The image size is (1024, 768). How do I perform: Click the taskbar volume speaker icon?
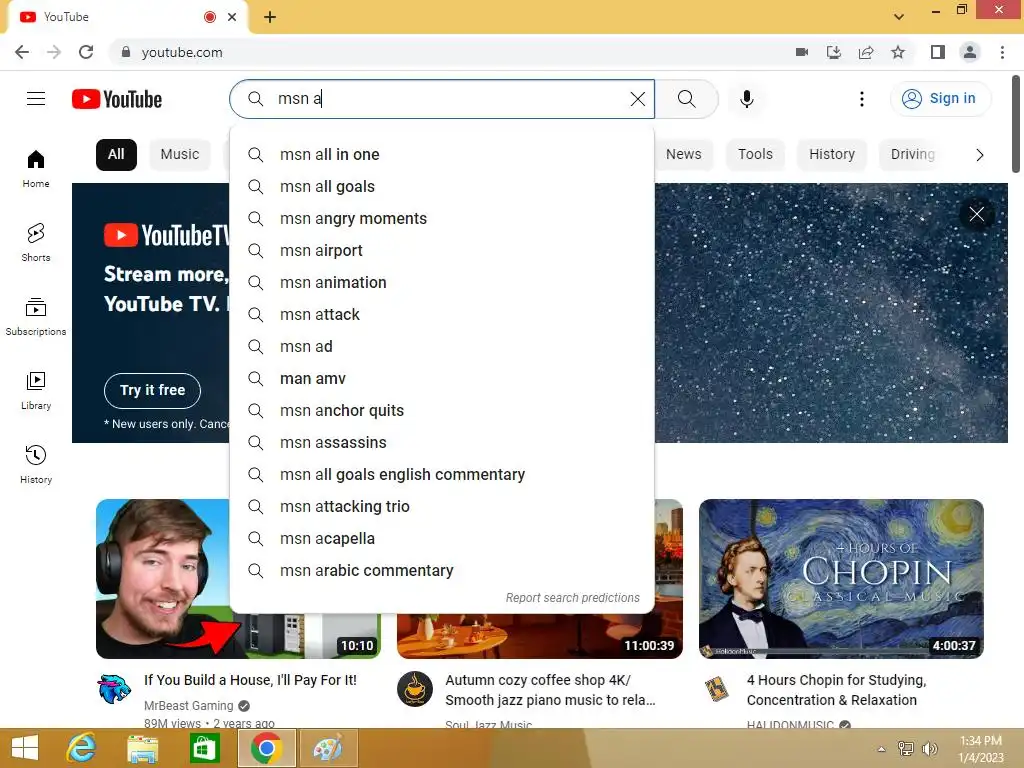(x=929, y=748)
